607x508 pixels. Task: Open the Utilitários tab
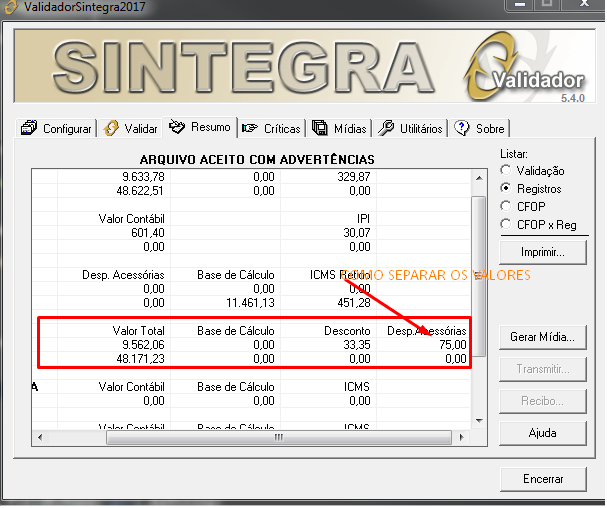pyautogui.click(x=410, y=128)
